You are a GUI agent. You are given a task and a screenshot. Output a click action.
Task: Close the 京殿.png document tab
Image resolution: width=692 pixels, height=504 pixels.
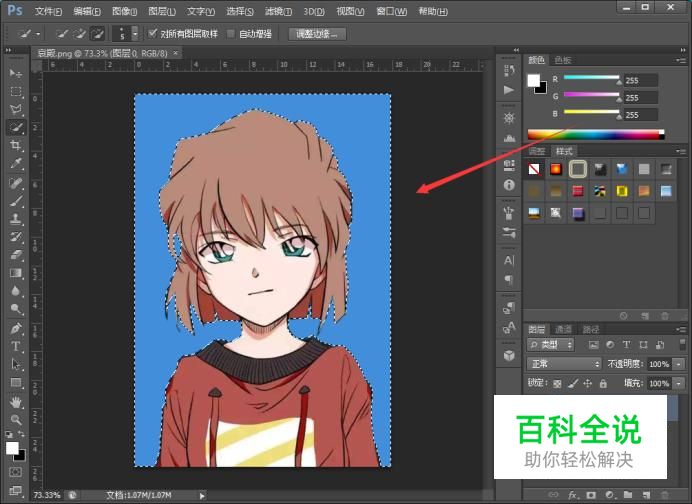tap(176, 53)
